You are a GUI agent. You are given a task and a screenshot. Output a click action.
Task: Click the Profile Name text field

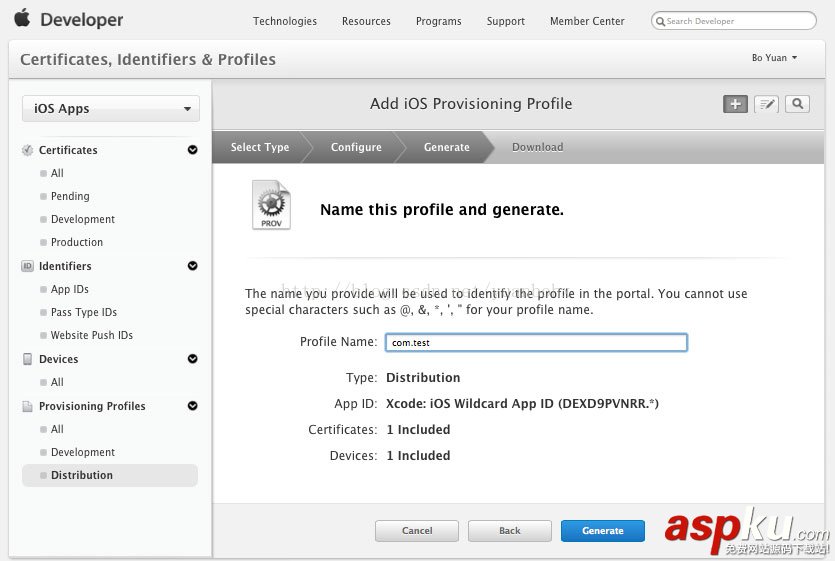(x=536, y=342)
